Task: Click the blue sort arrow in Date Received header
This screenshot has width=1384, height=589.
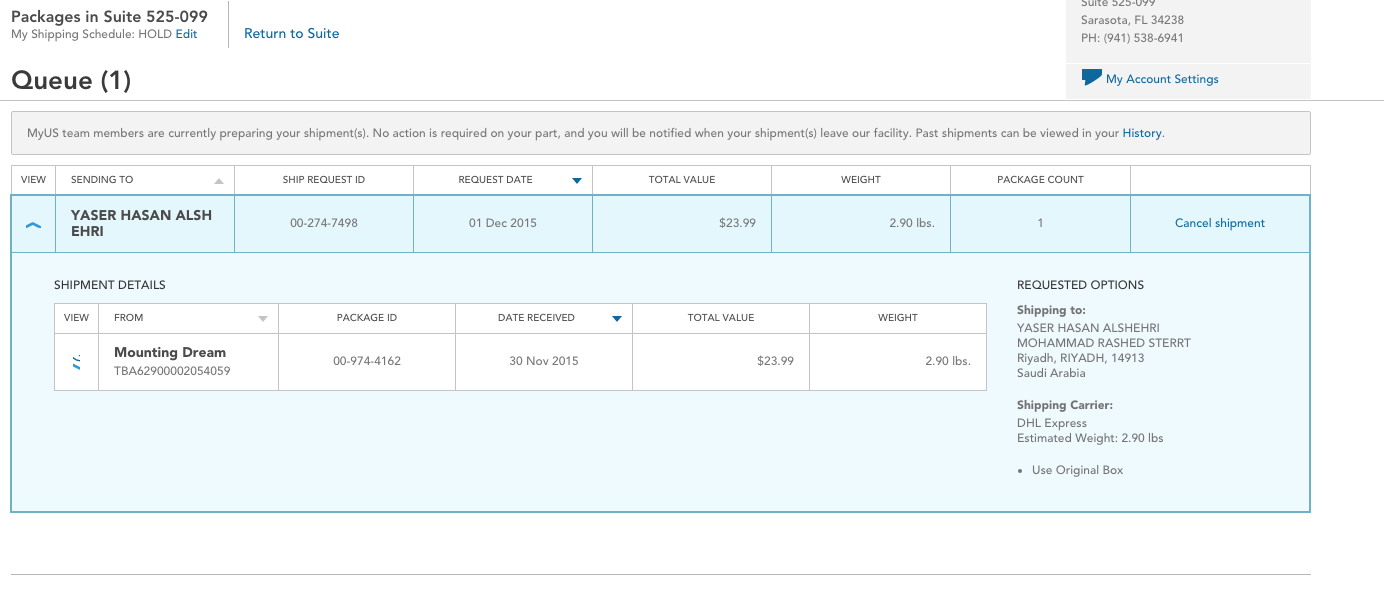Action: 616,319
